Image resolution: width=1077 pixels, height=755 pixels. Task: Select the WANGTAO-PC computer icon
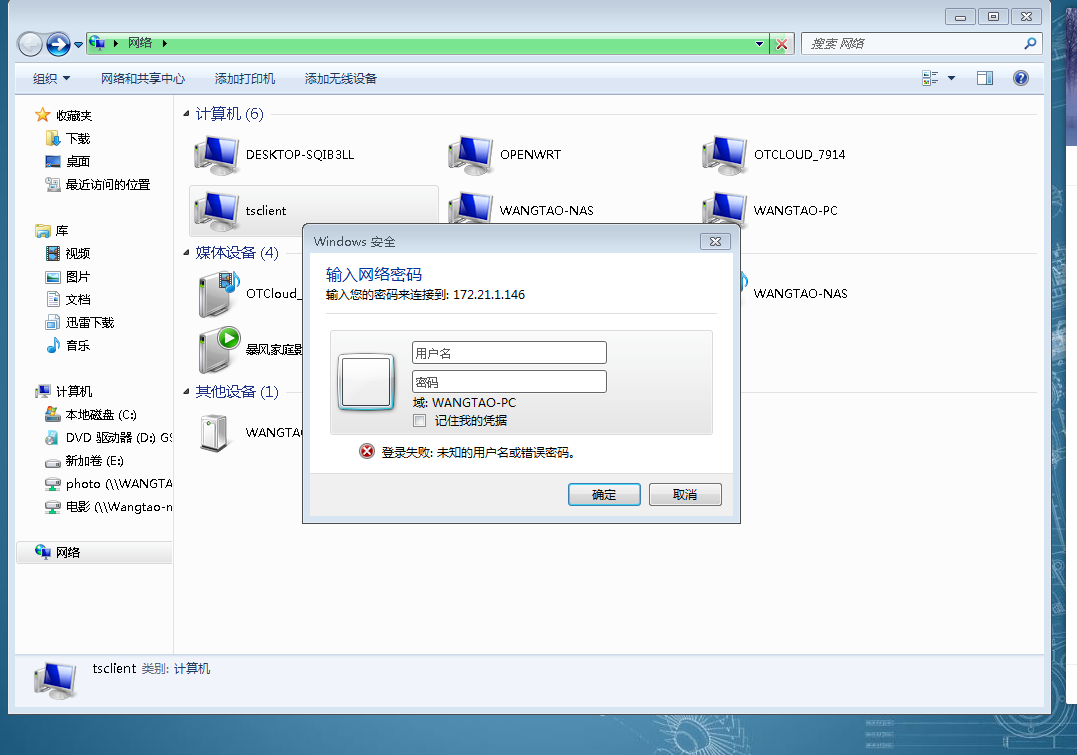click(724, 209)
